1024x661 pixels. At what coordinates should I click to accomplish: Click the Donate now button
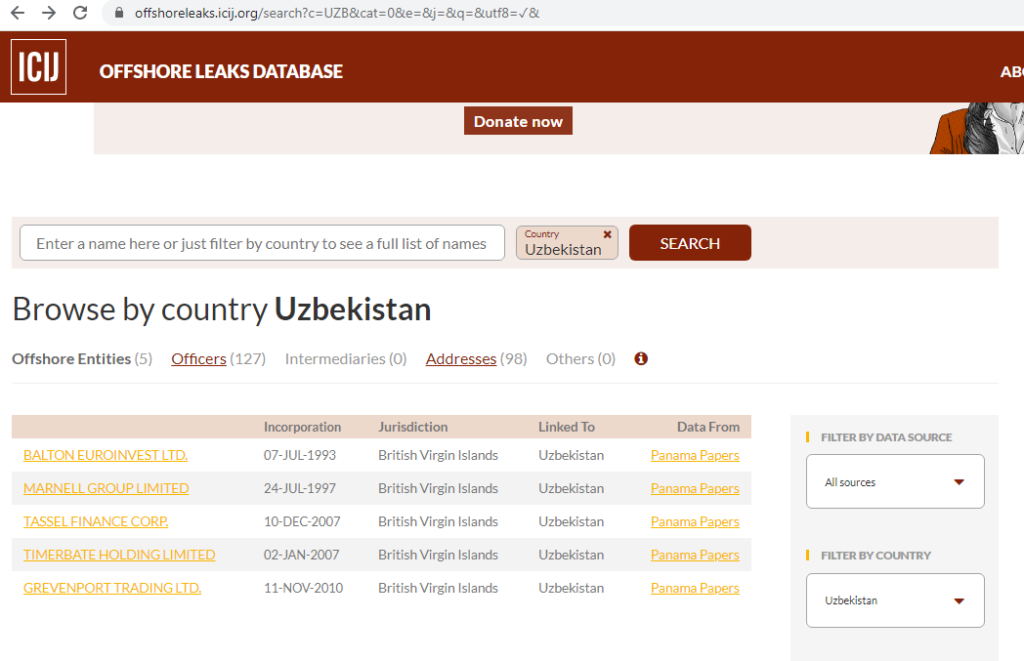point(518,122)
